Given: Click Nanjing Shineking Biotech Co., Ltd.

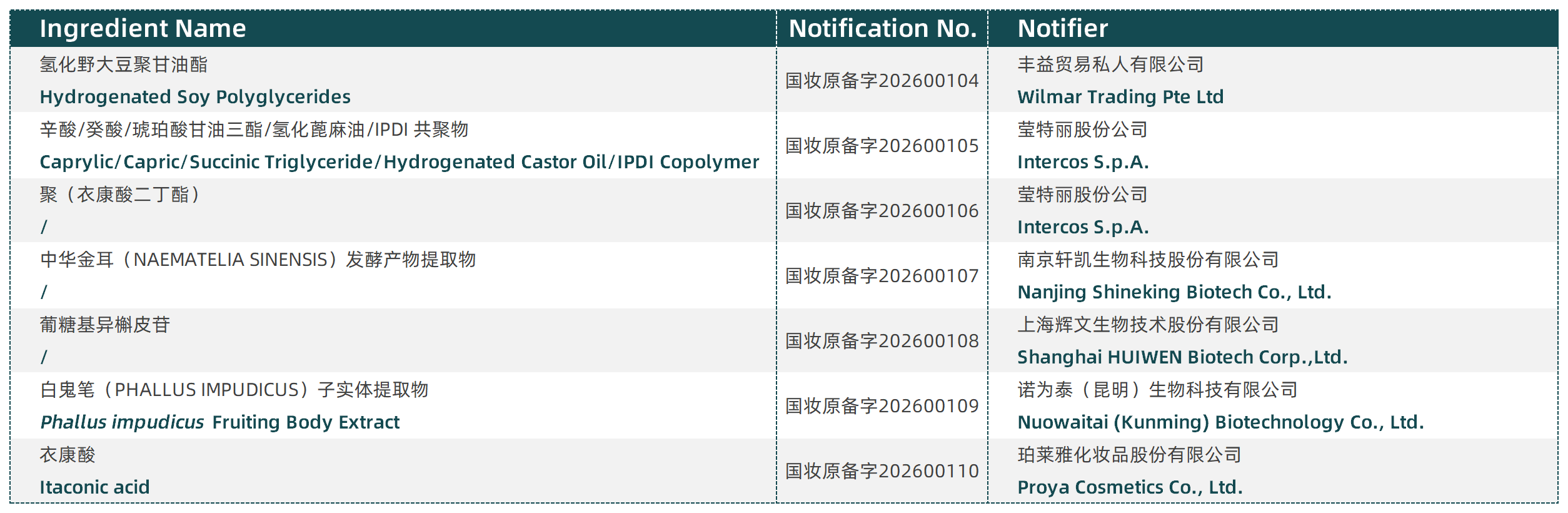Looking at the screenshot, I should pos(1173,292).
